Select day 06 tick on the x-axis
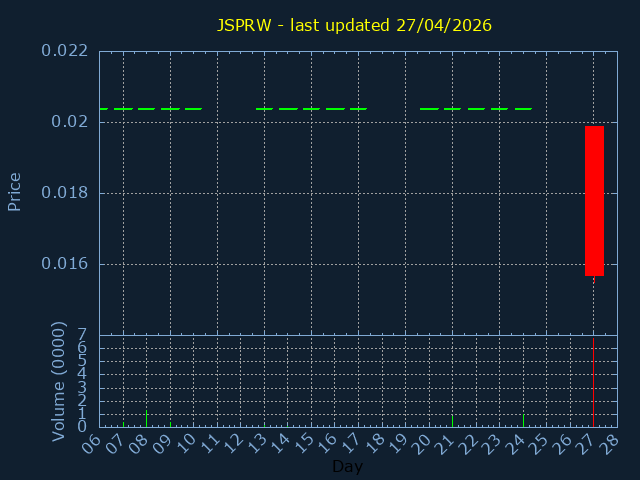 pos(91,443)
